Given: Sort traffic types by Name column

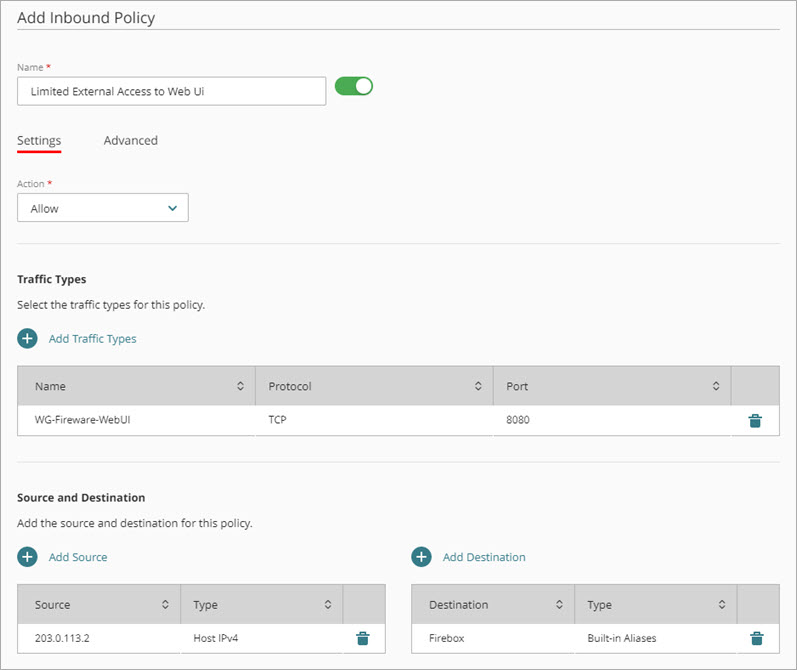Looking at the screenshot, I should coord(240,386).
